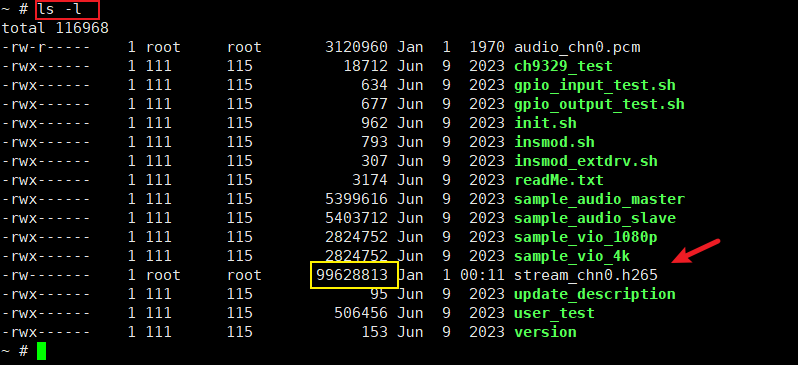Click the highlighted 99628813 file size

(352, 275)
